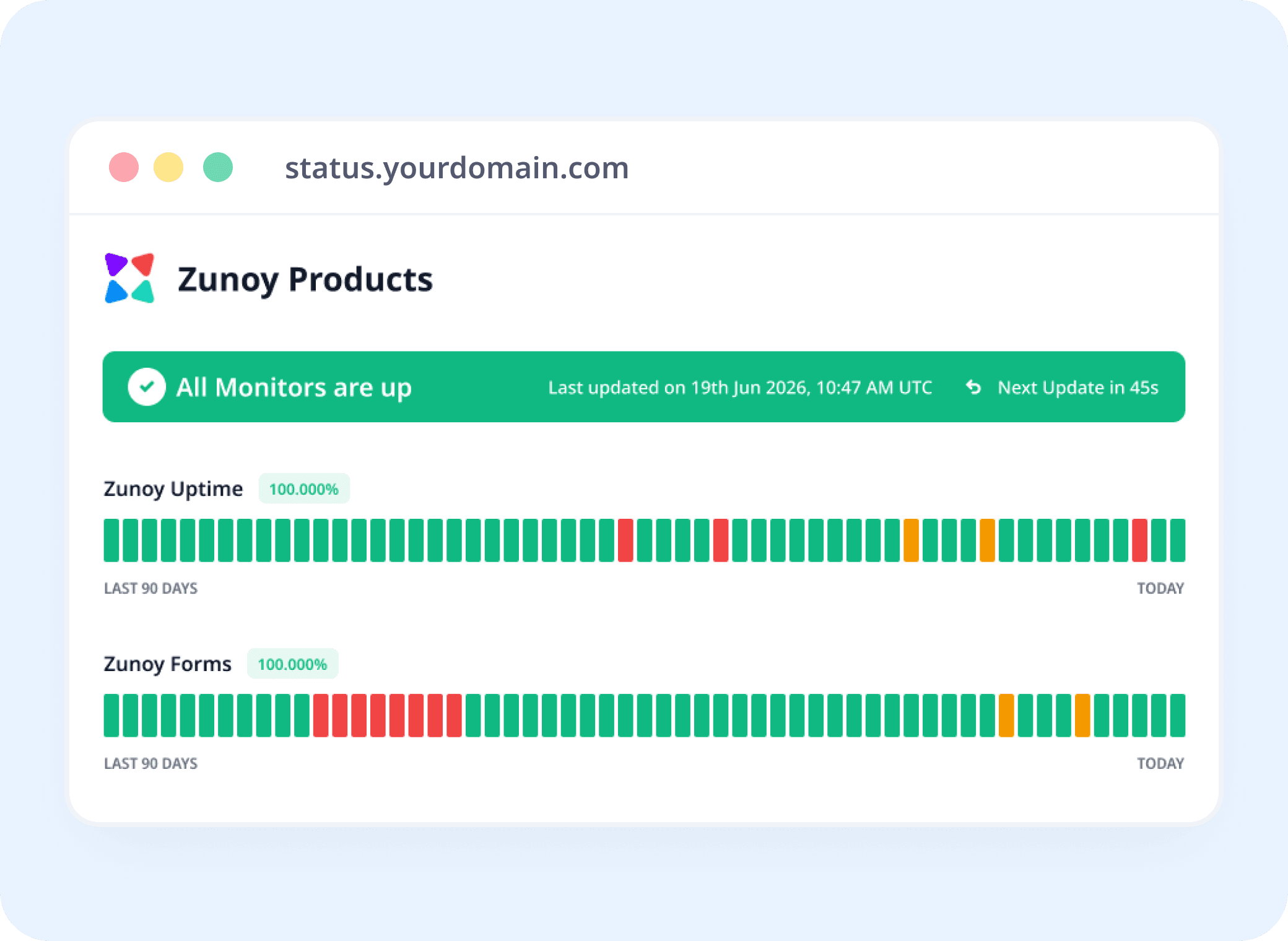The width and height of the screenshot is (1288, 941).
Task: Click the first red bar in Zunoy Uptime
Action: click(x=625, y=540)
